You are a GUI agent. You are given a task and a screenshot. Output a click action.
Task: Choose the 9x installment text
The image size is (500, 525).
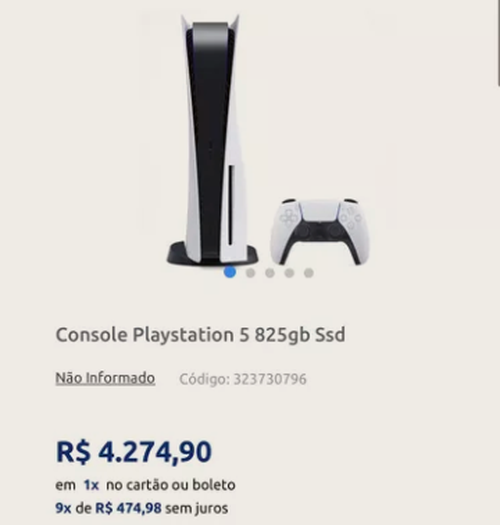(63, 508)
